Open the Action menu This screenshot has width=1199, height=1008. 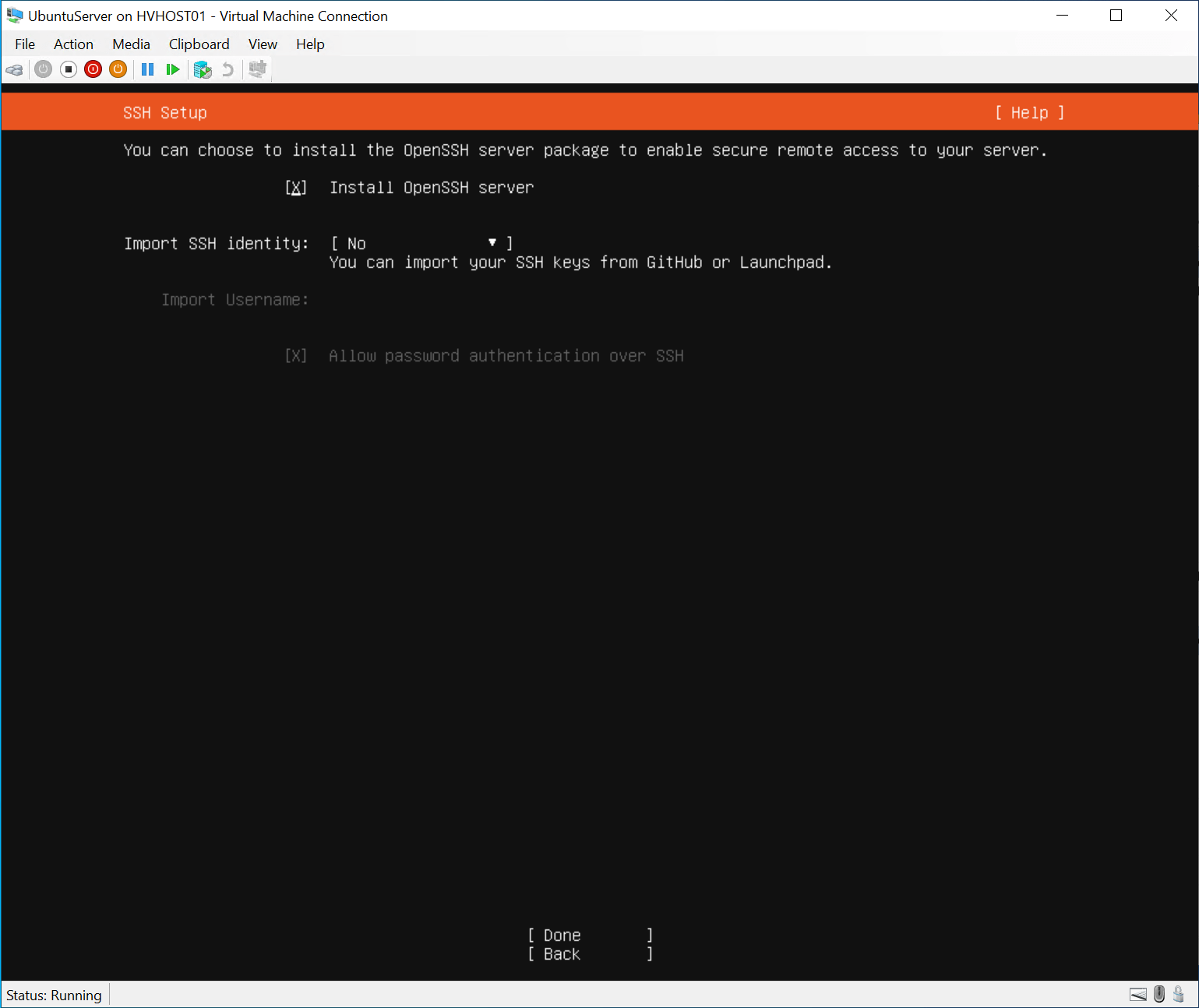click(x=73, y=44)
